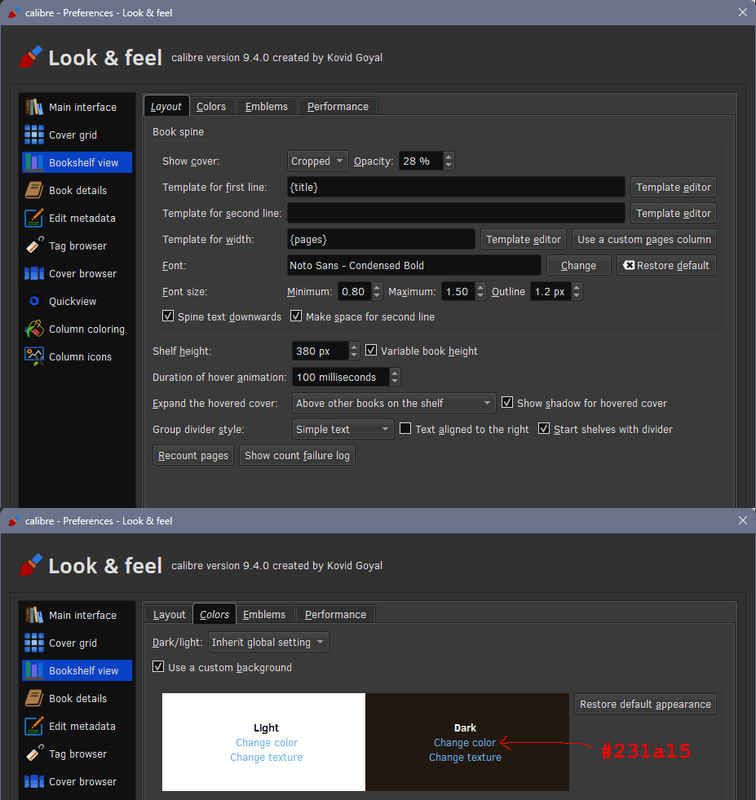The height and width of the screenshot is (800, 756).
Task: Click Restore default font button
Action: (x=666, y=265)
